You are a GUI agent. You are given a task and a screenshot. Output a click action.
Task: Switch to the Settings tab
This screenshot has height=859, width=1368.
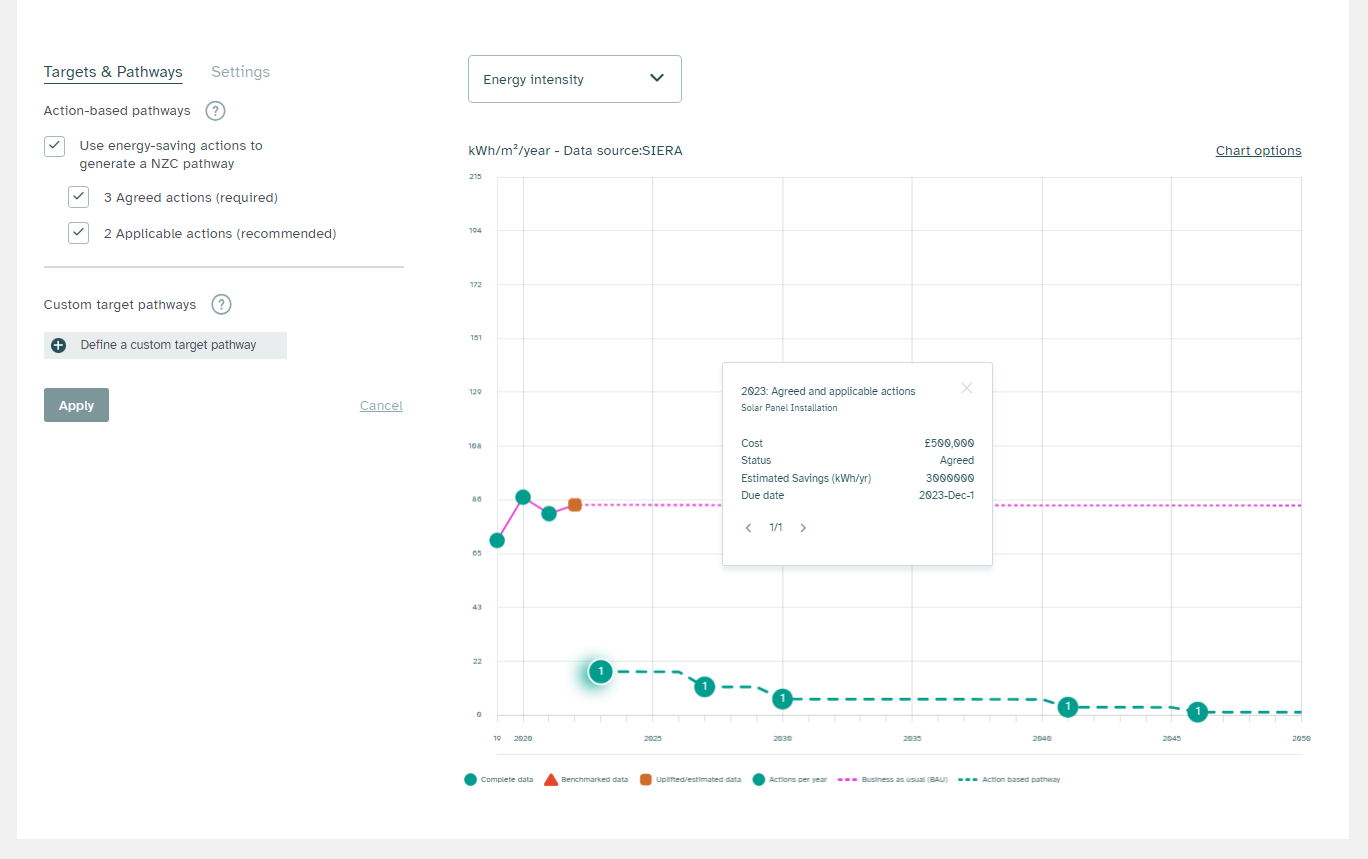(240, 72)
